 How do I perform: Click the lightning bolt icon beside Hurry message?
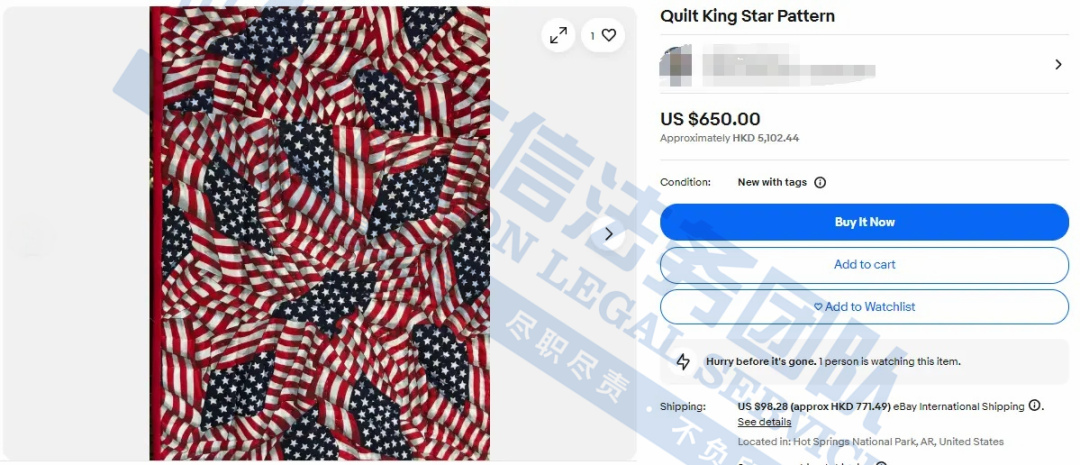(683, 362)
